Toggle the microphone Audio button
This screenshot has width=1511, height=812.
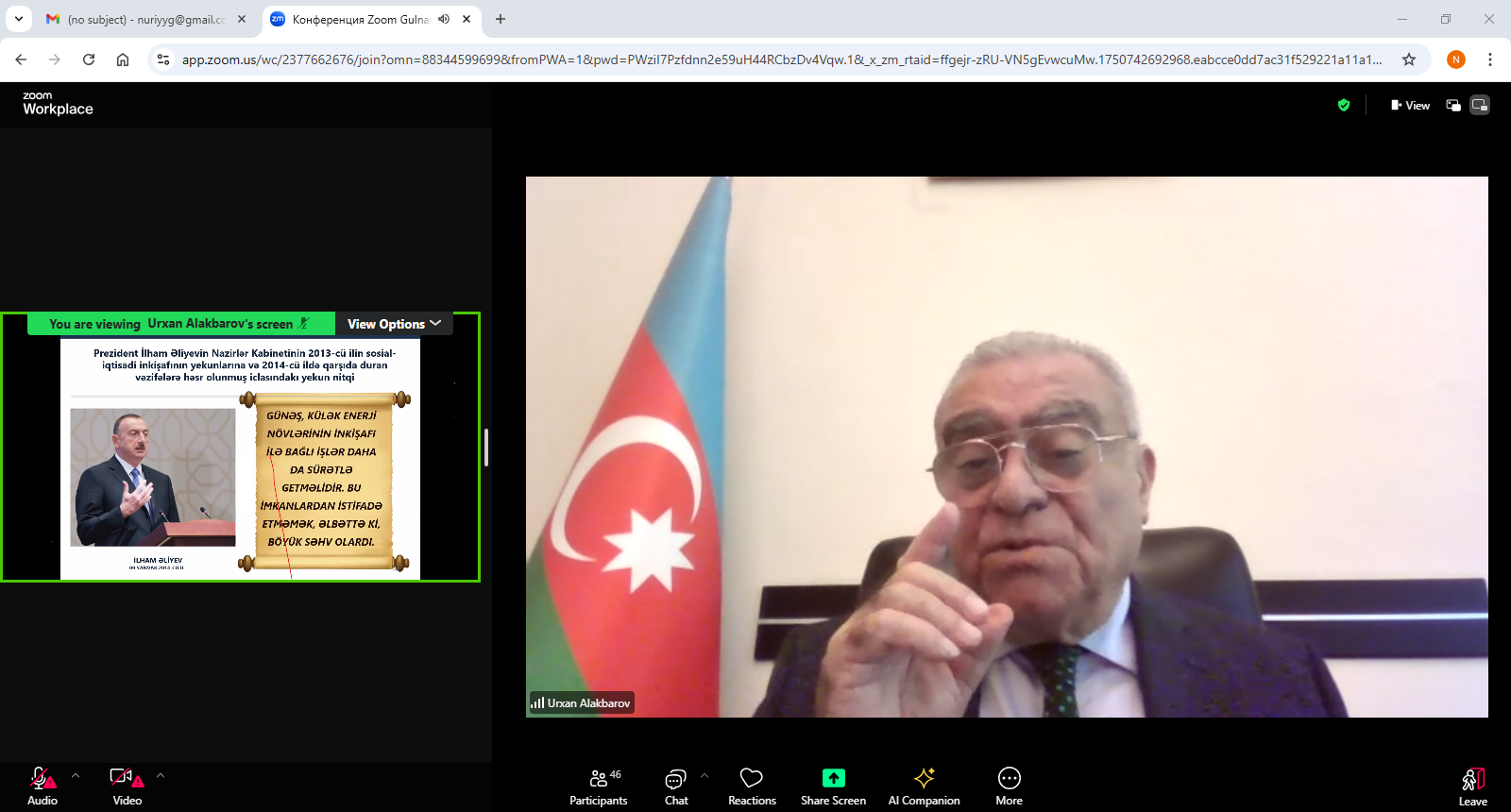42,787
